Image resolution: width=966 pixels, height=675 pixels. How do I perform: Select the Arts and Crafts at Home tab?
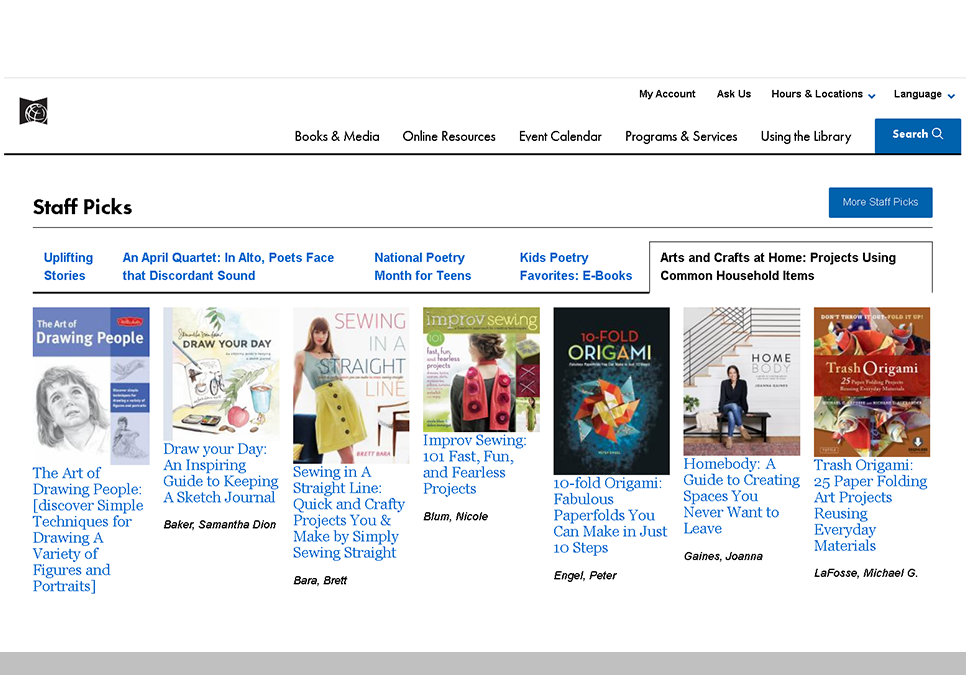click(x=790, y=266)
